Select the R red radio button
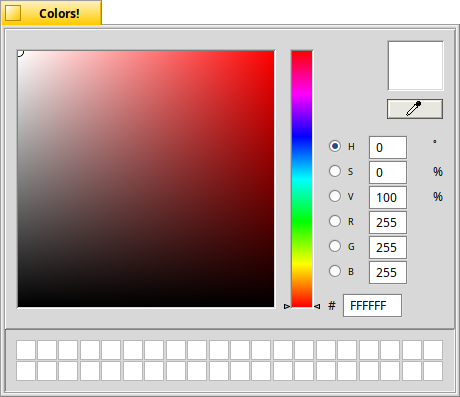Screen dimensions: 460x397 point(335,221)
